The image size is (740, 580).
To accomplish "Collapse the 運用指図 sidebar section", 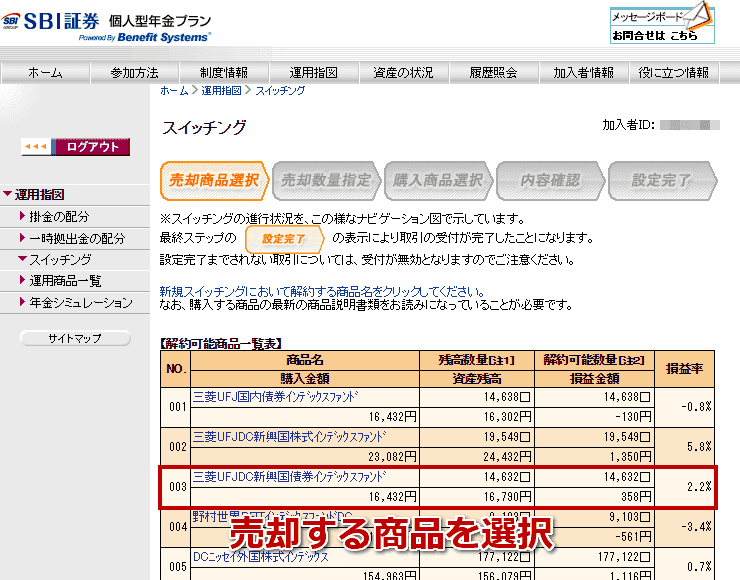I will (40, 195).
